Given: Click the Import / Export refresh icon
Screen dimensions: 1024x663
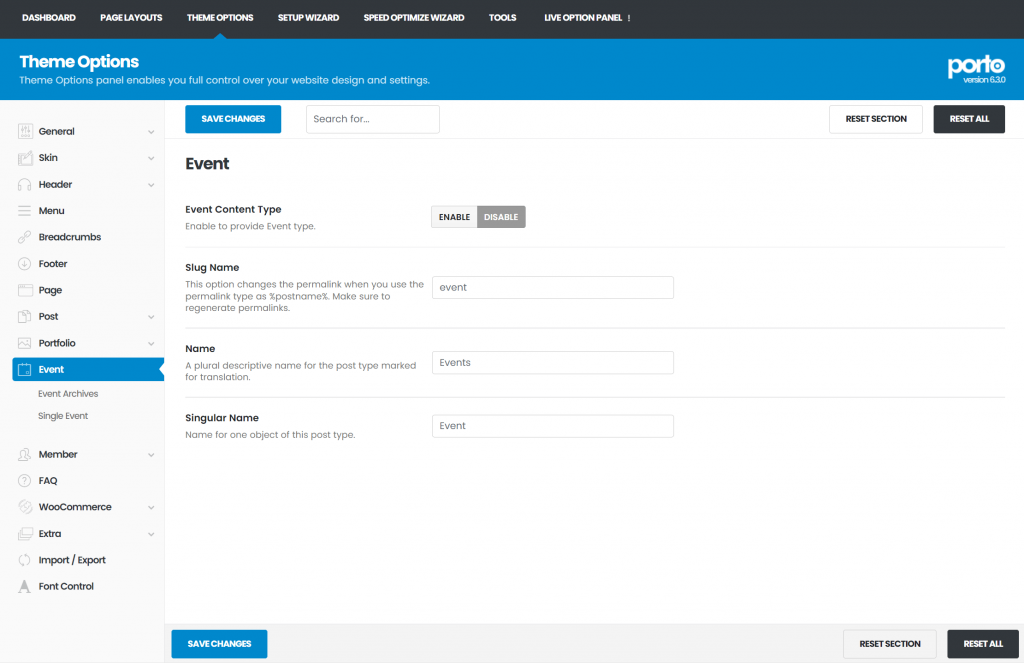Looking at the screenshot, I should [25, 560].
